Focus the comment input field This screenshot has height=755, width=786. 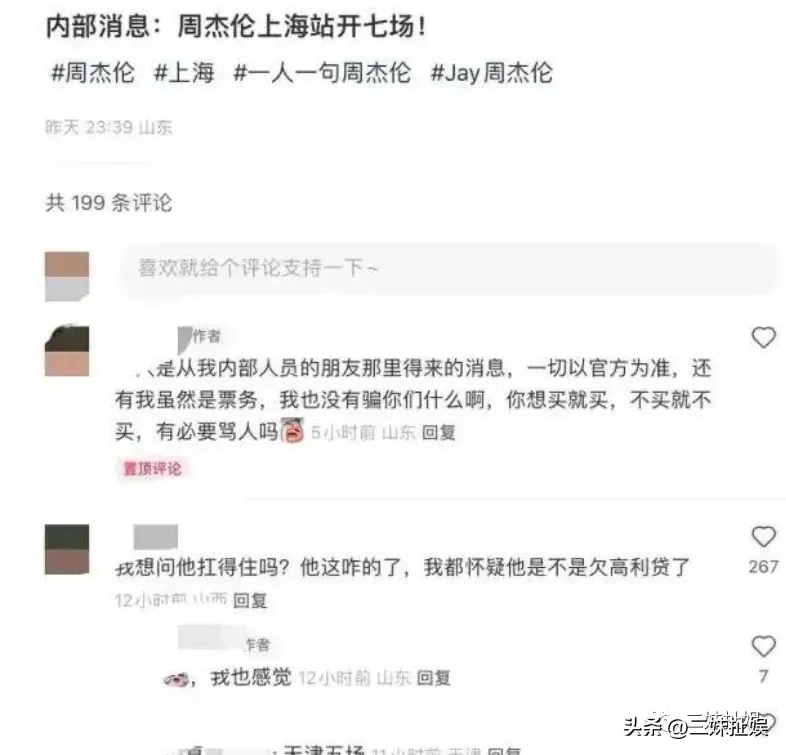pos(449,269)
